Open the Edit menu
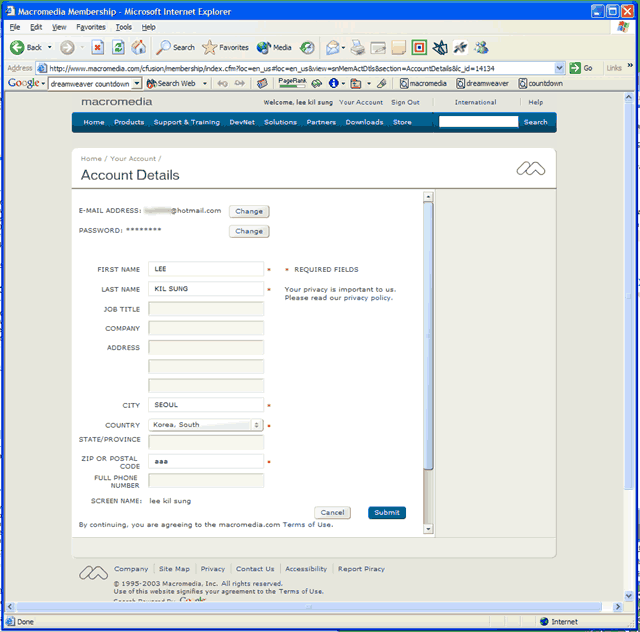This screenshot has width=640, height=632. point(36,27)
